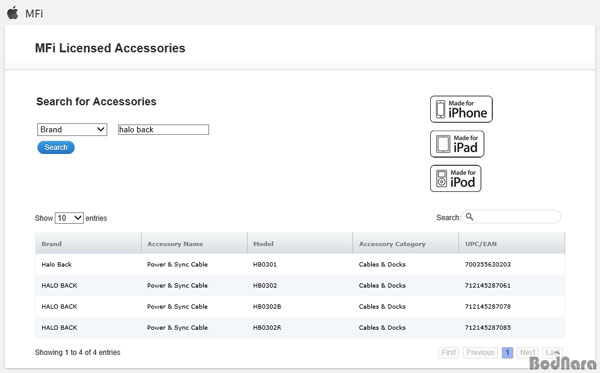Viewport: 600px width, 373px height.
Task: Sort by the Brand column header
Action: [x=88, y=243]
